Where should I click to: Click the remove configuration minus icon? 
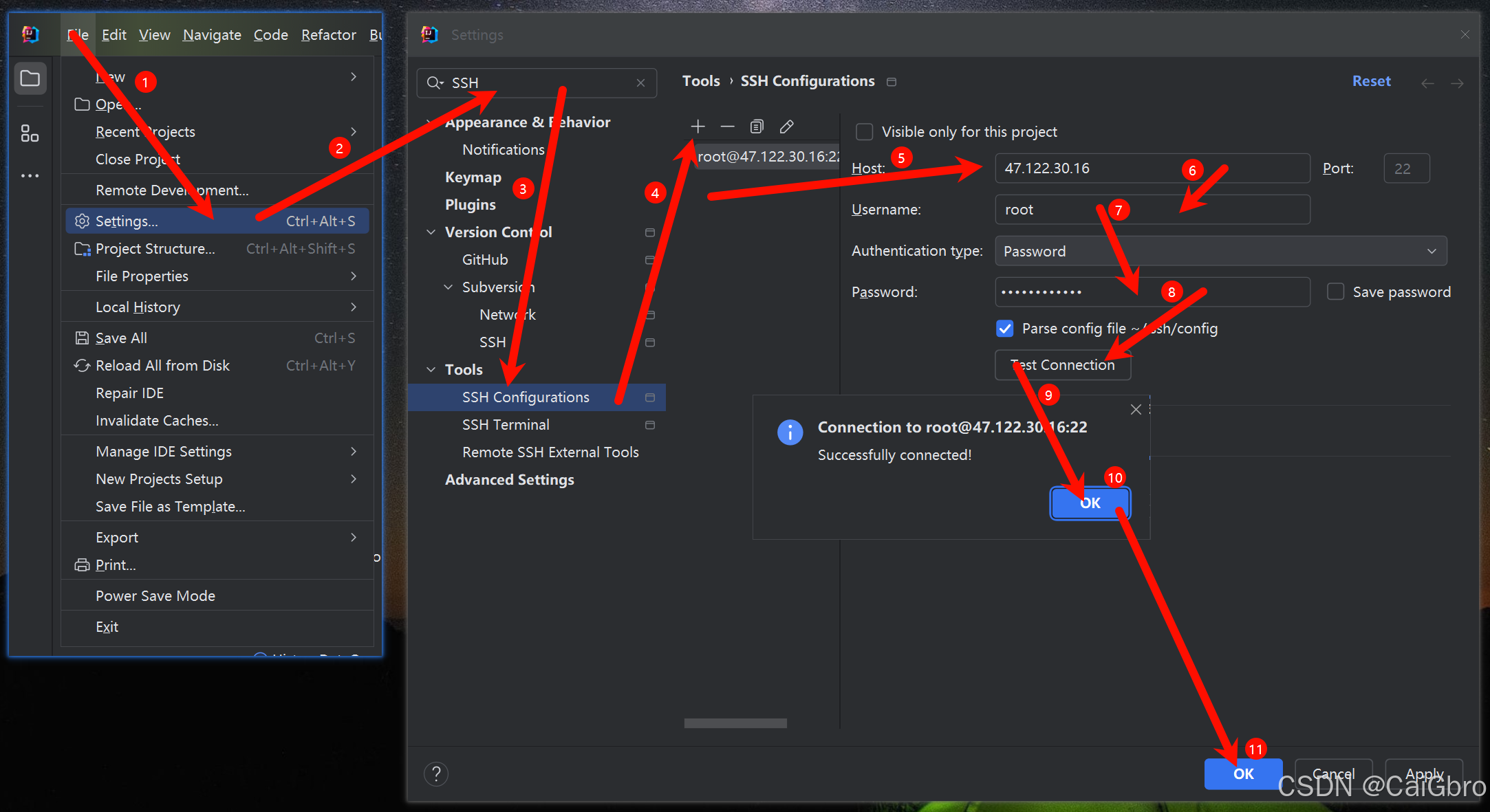727,127
